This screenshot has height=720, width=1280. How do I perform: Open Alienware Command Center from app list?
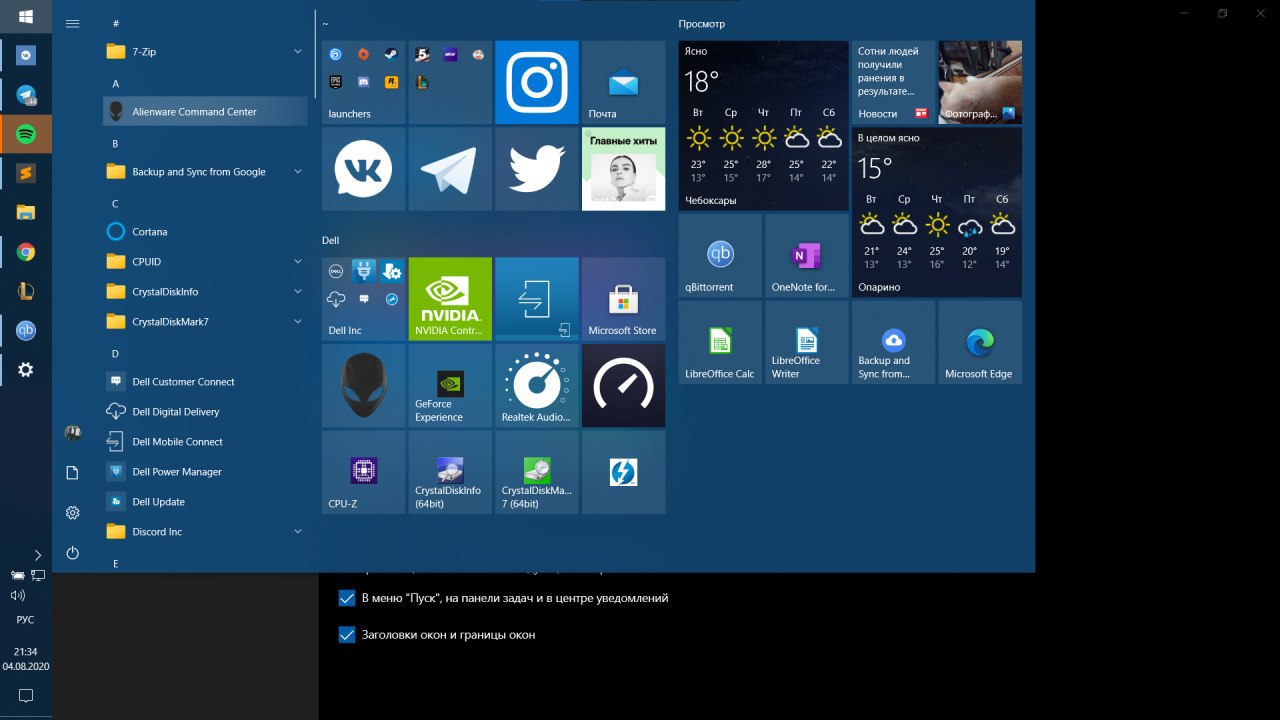pyautogui.click(x=205, y=111)
